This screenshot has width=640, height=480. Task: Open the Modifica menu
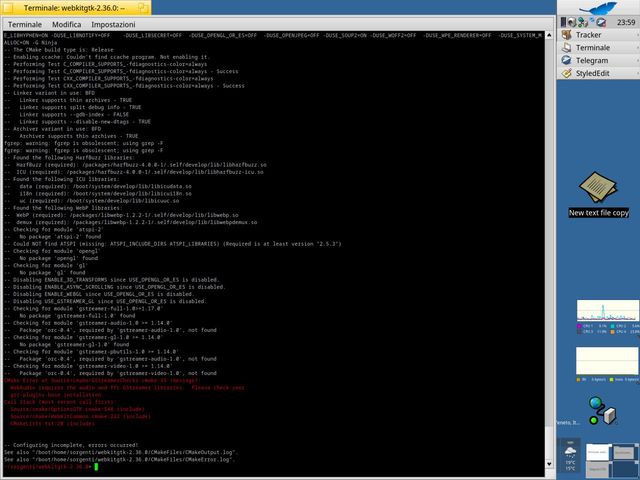click(67, 24)
